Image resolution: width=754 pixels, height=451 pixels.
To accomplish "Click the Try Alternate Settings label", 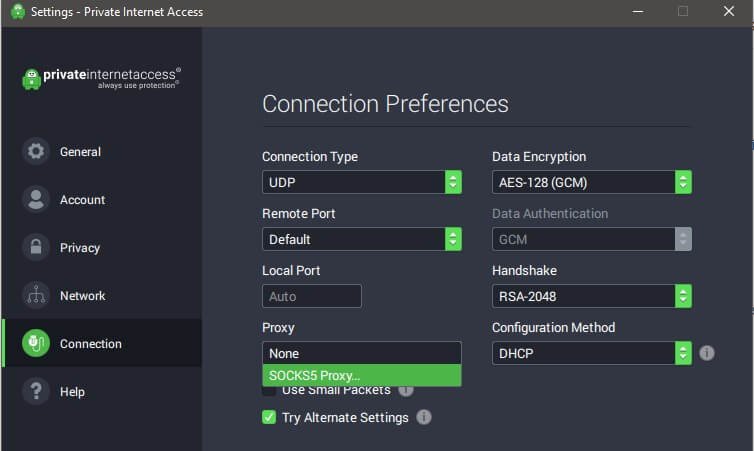I will tap(345, 417).
